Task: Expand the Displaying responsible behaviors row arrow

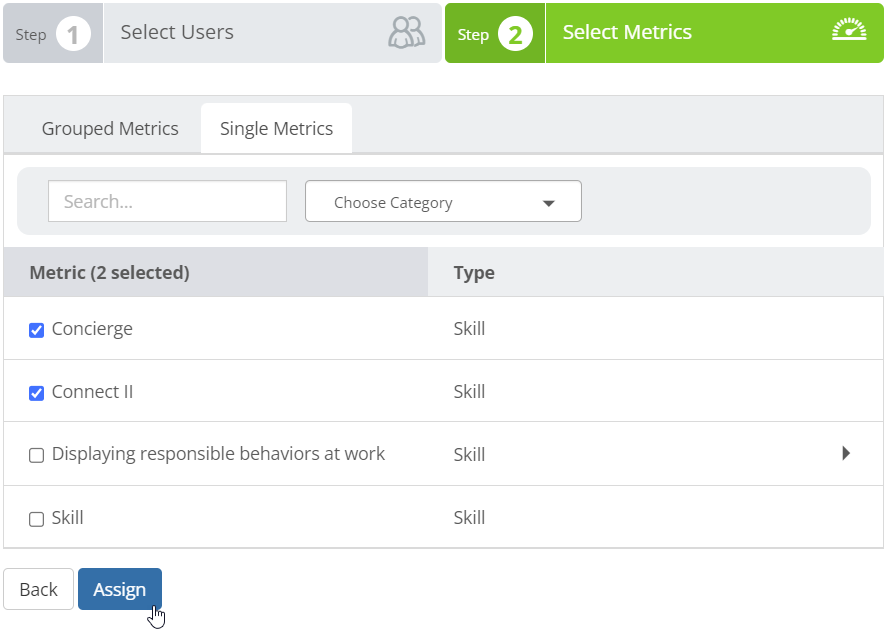Action: [846, 453]
